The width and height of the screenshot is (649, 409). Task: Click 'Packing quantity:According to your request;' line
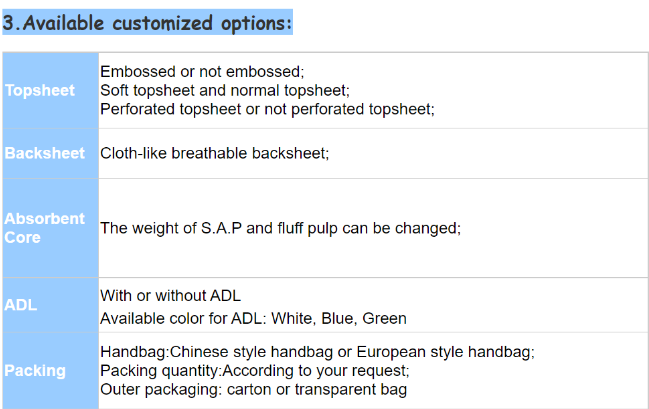coord(255,371)
